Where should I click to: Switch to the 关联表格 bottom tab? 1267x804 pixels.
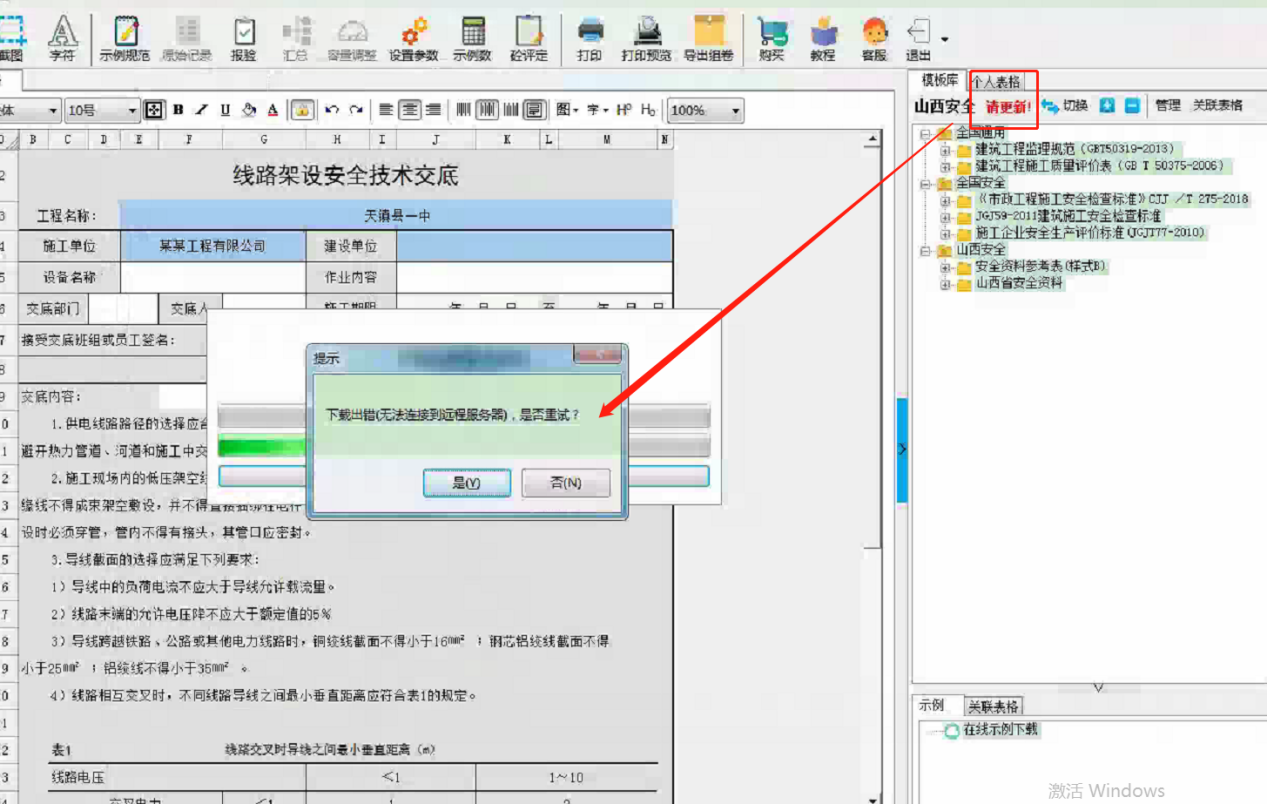coord(993,706)
